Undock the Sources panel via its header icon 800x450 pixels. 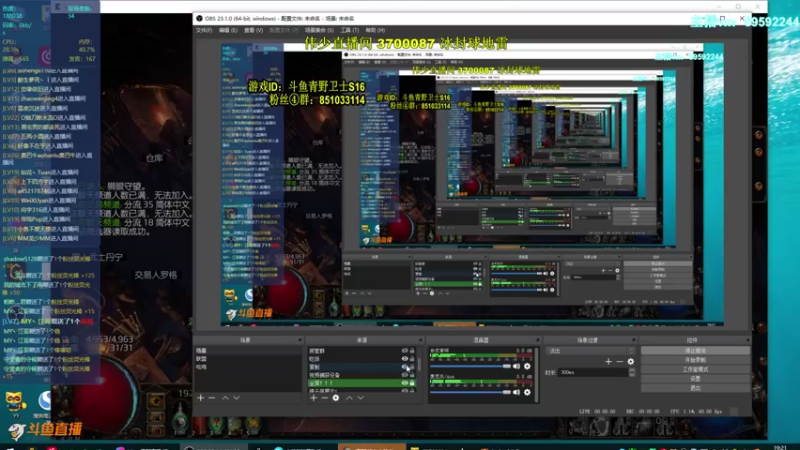pyautogui.click(x=420, y=340)
